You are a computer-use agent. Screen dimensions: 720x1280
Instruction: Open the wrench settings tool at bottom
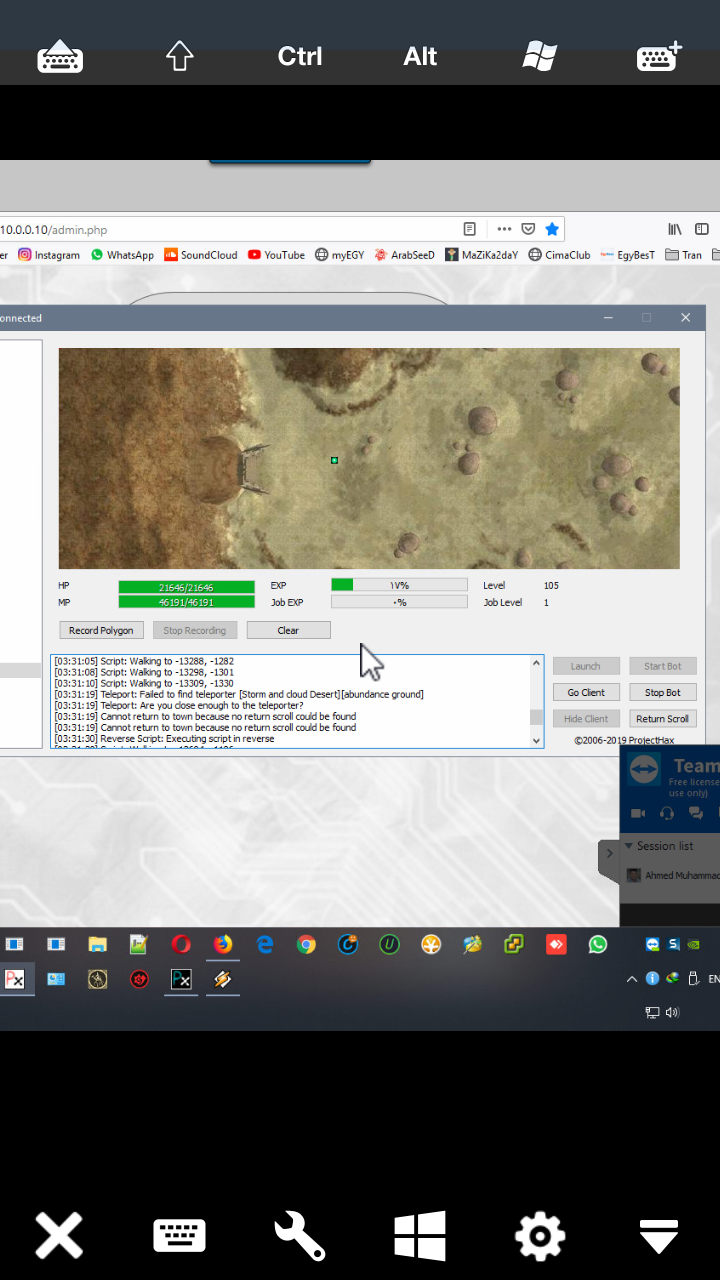(299, 1236)
